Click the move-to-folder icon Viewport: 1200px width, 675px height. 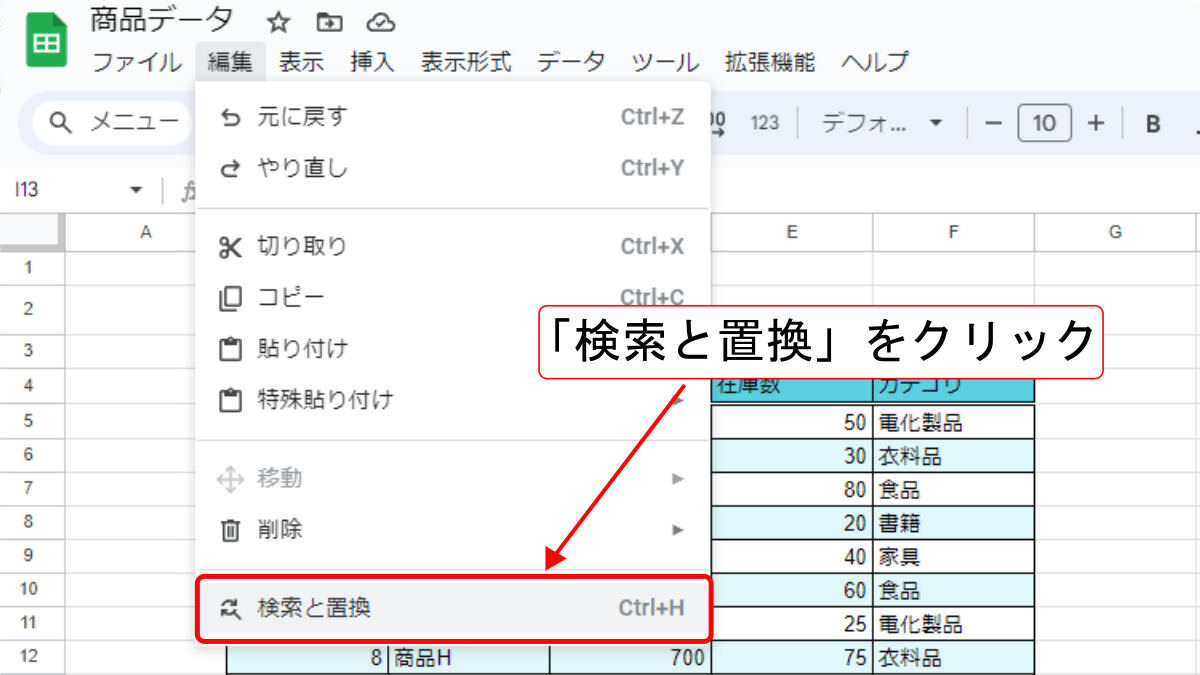[x=329, y=22]
